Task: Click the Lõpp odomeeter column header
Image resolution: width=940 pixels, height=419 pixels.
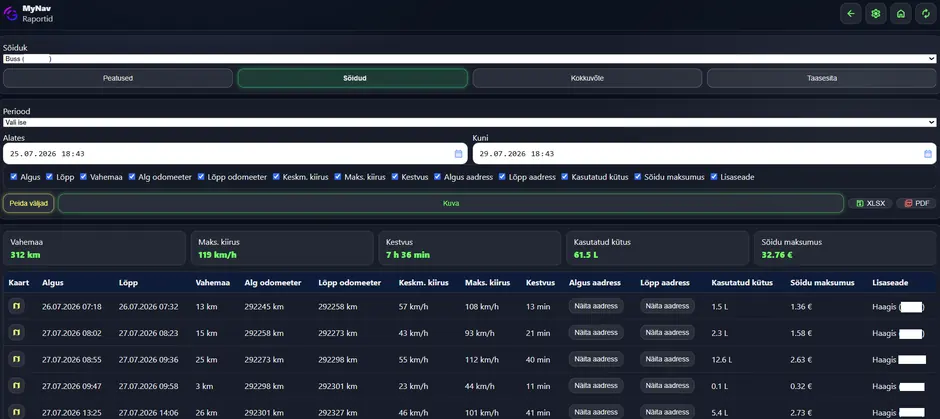Action: (x=350, y=282)
